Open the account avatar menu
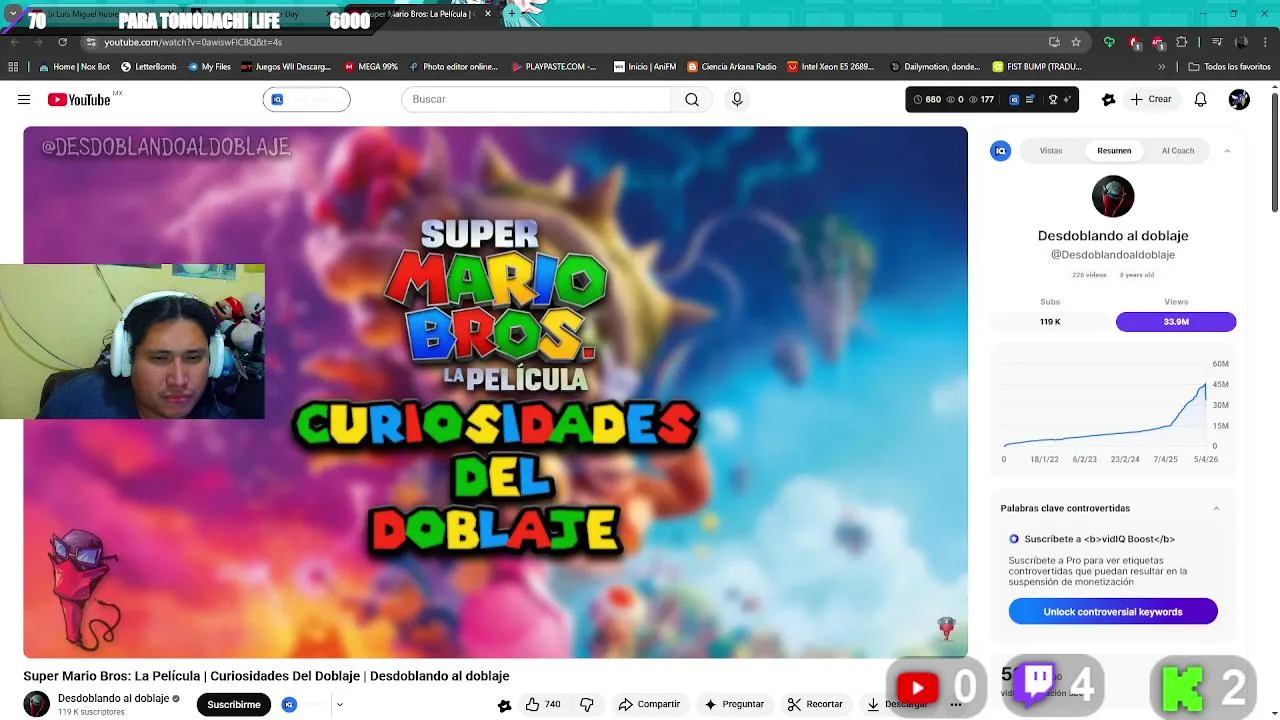 (1239, 99)
